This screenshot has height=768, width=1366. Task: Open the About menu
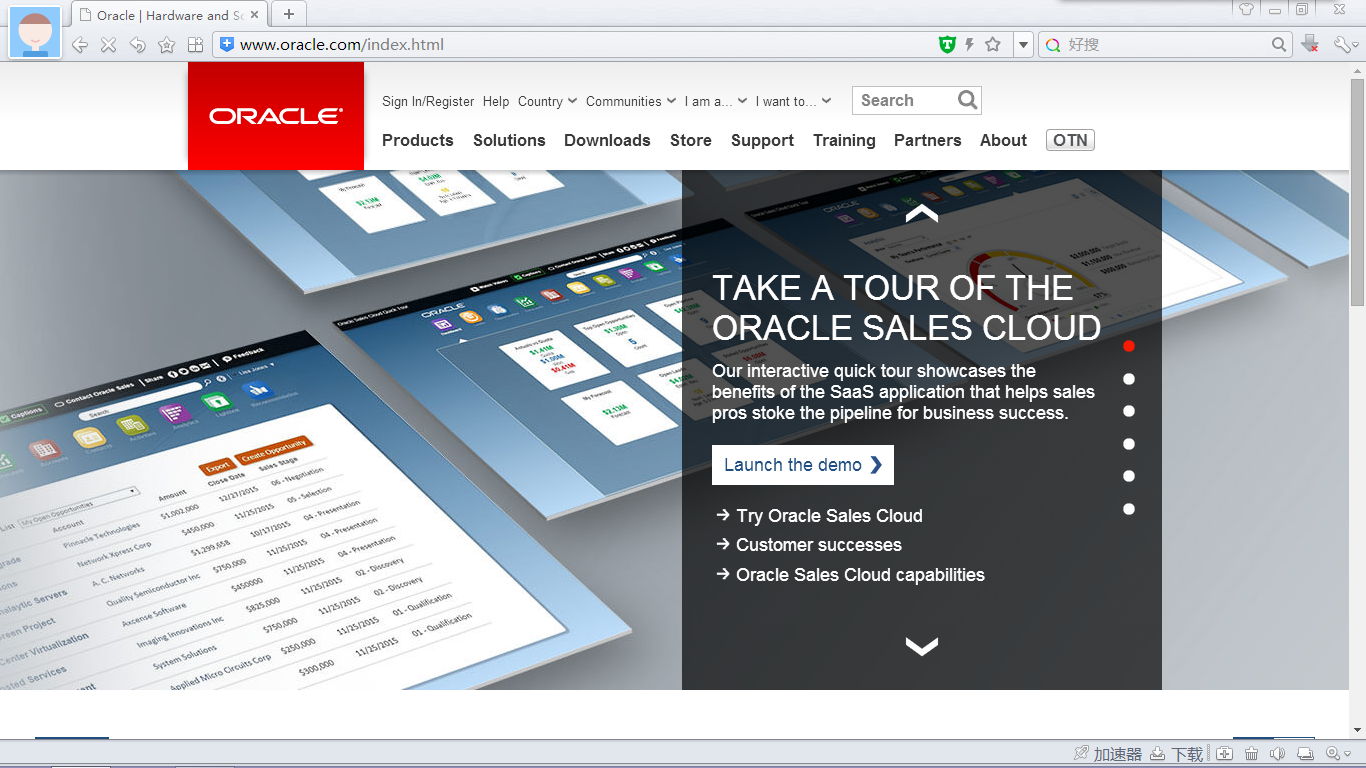[x=1003, y=141]
